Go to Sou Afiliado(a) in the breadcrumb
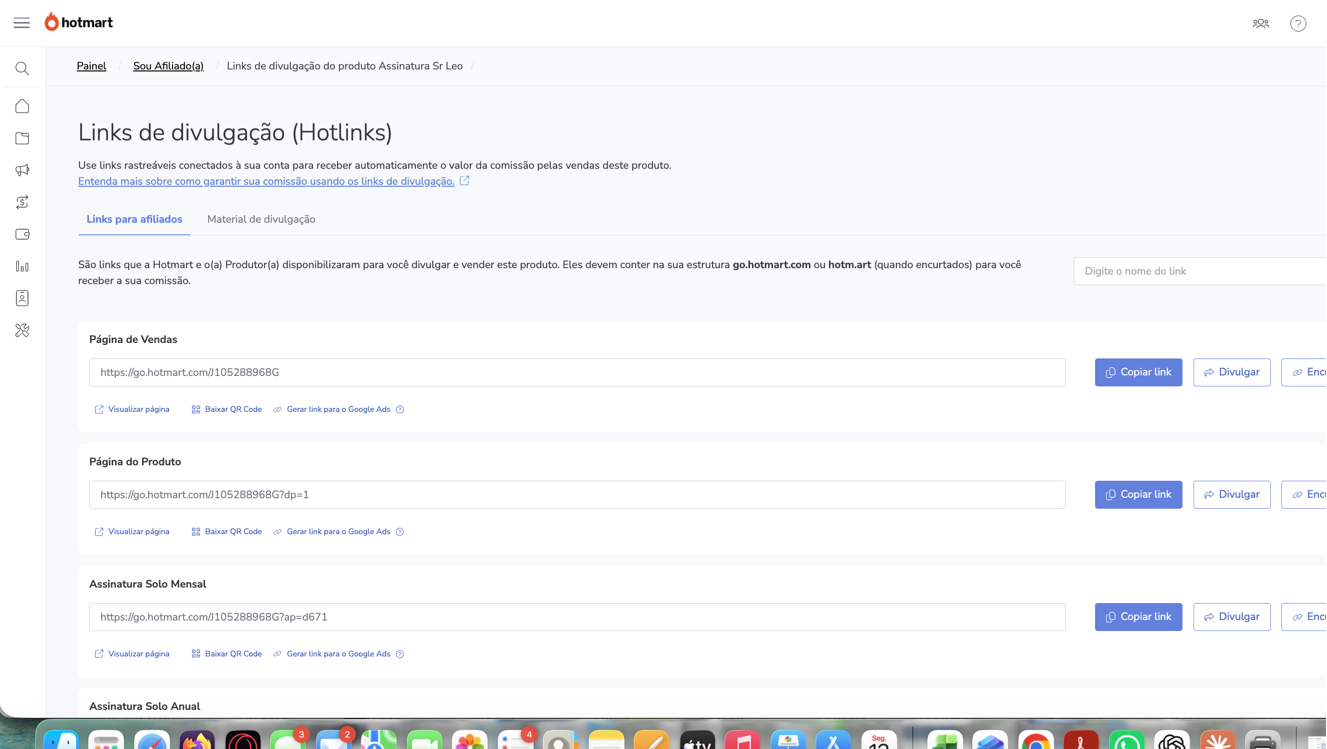Viewport: 1327px width, 749px height. pyautogui.click(x=168, y=66)
